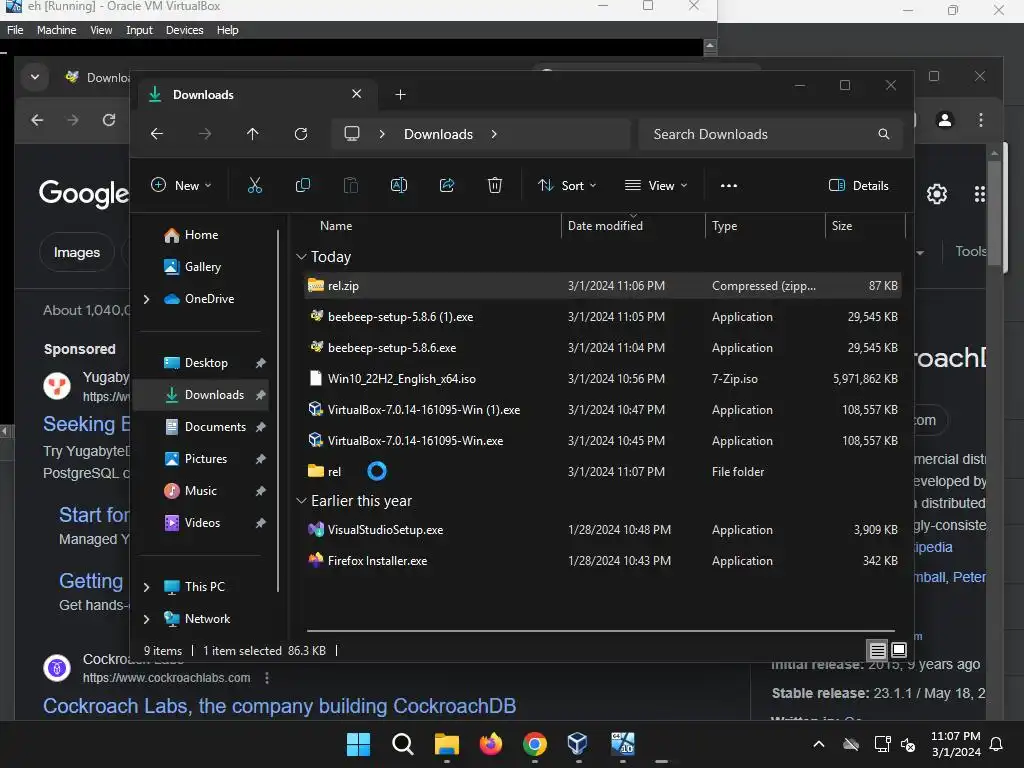Reload the page in Chrome window
This screenshot has width=1024, height=768.
(109, 120)
